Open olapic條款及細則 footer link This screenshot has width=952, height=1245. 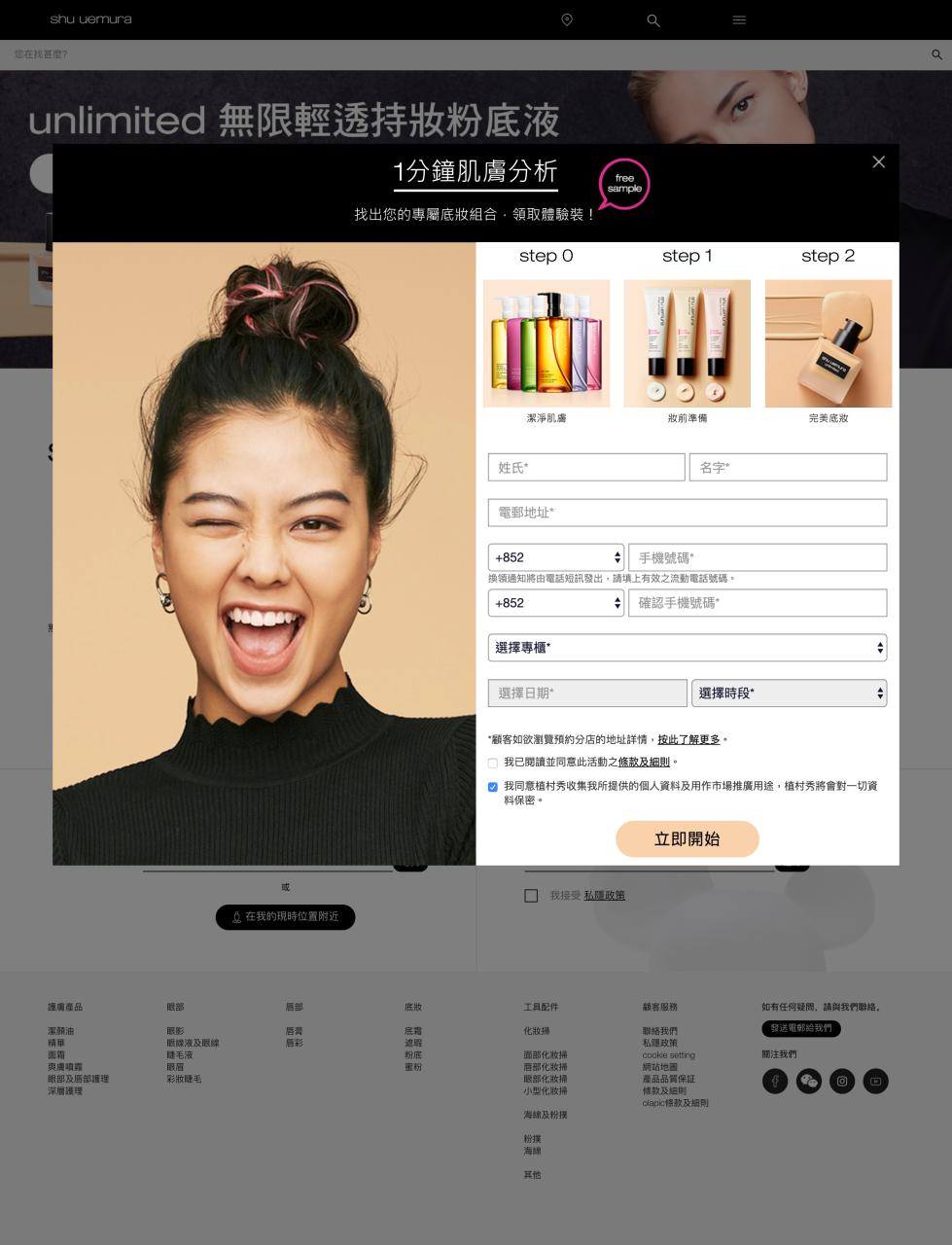[676, 1103]
